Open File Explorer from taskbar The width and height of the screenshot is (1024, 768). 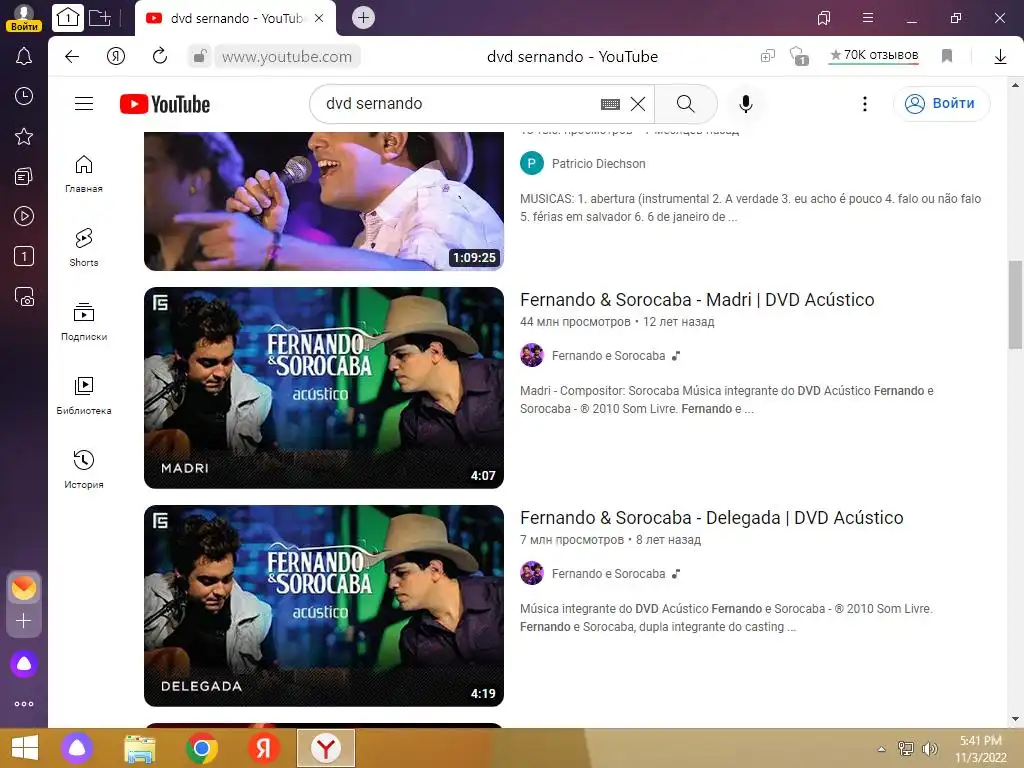pyautogui.click(x=140, y=748)
